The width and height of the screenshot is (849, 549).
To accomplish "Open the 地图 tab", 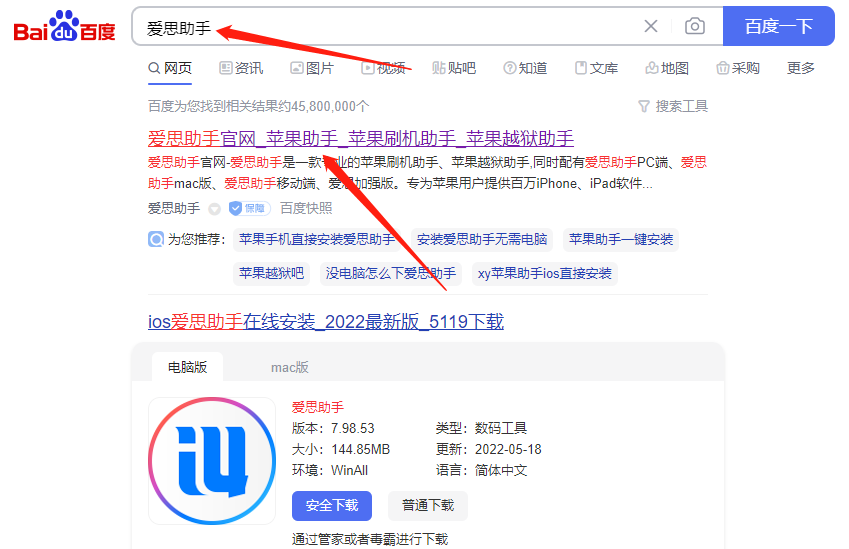I will click(667, 68).
